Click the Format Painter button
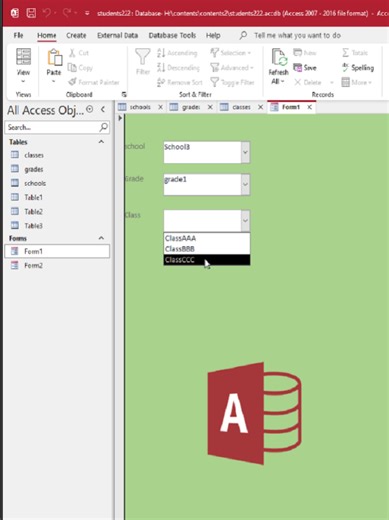 [x=94, y=82]
